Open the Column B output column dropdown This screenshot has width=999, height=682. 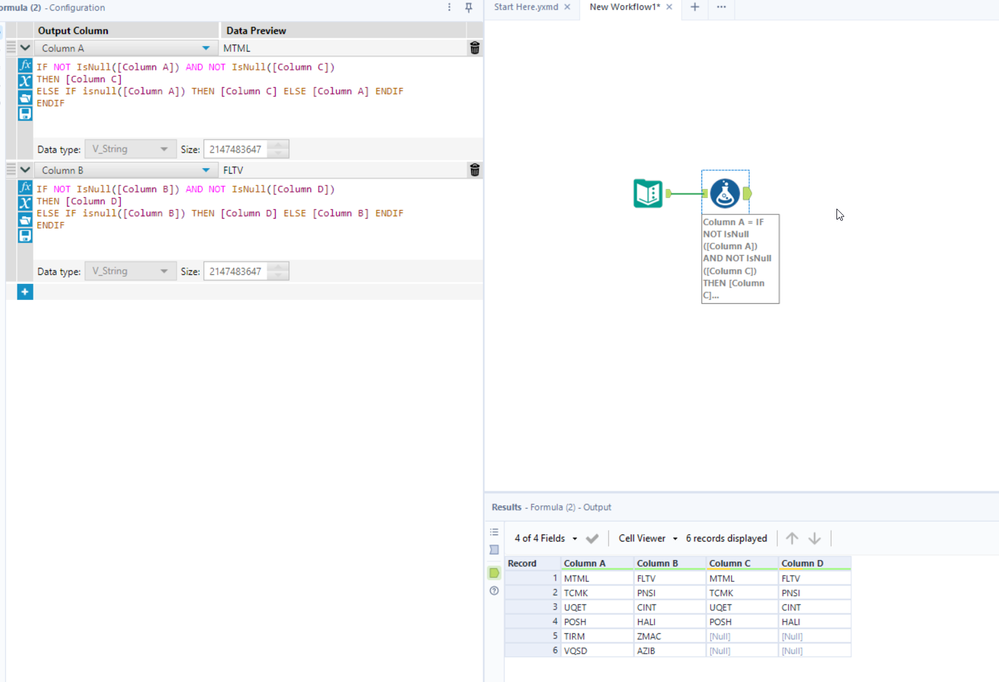206,170
